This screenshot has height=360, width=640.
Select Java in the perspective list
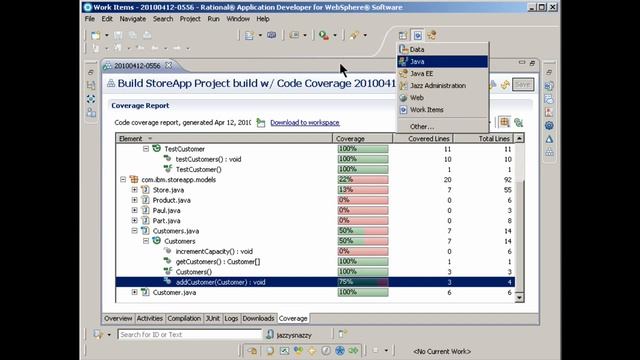point(442,62)
